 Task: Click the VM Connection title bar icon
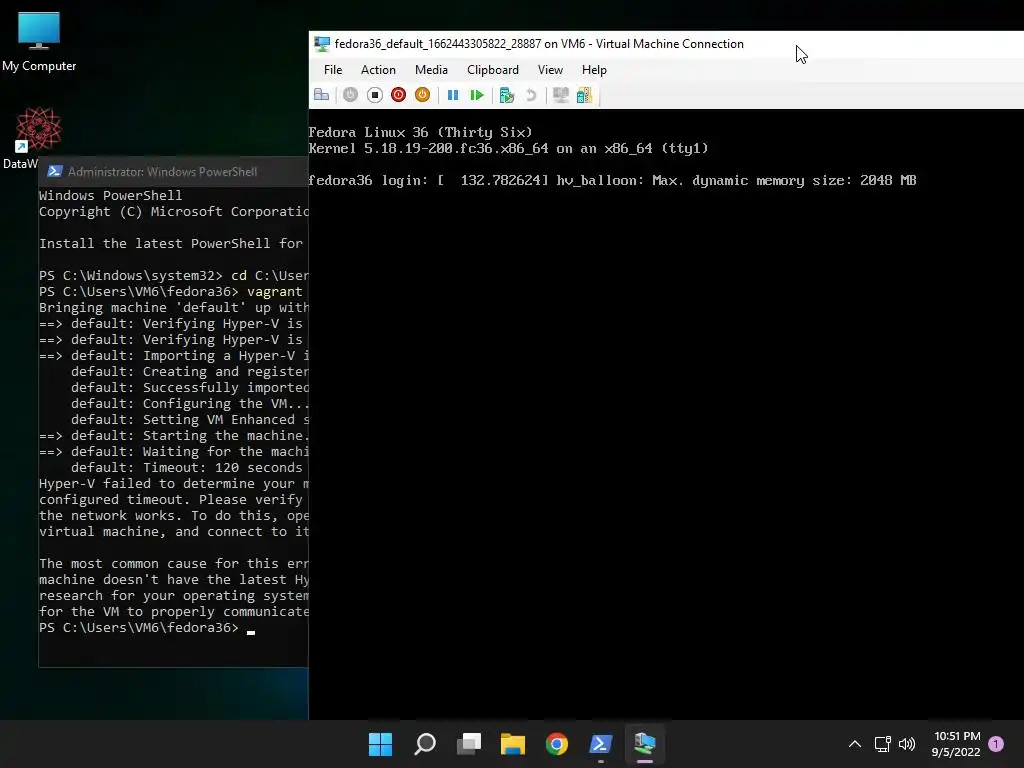pyautogui.click(x=322, y=44)
